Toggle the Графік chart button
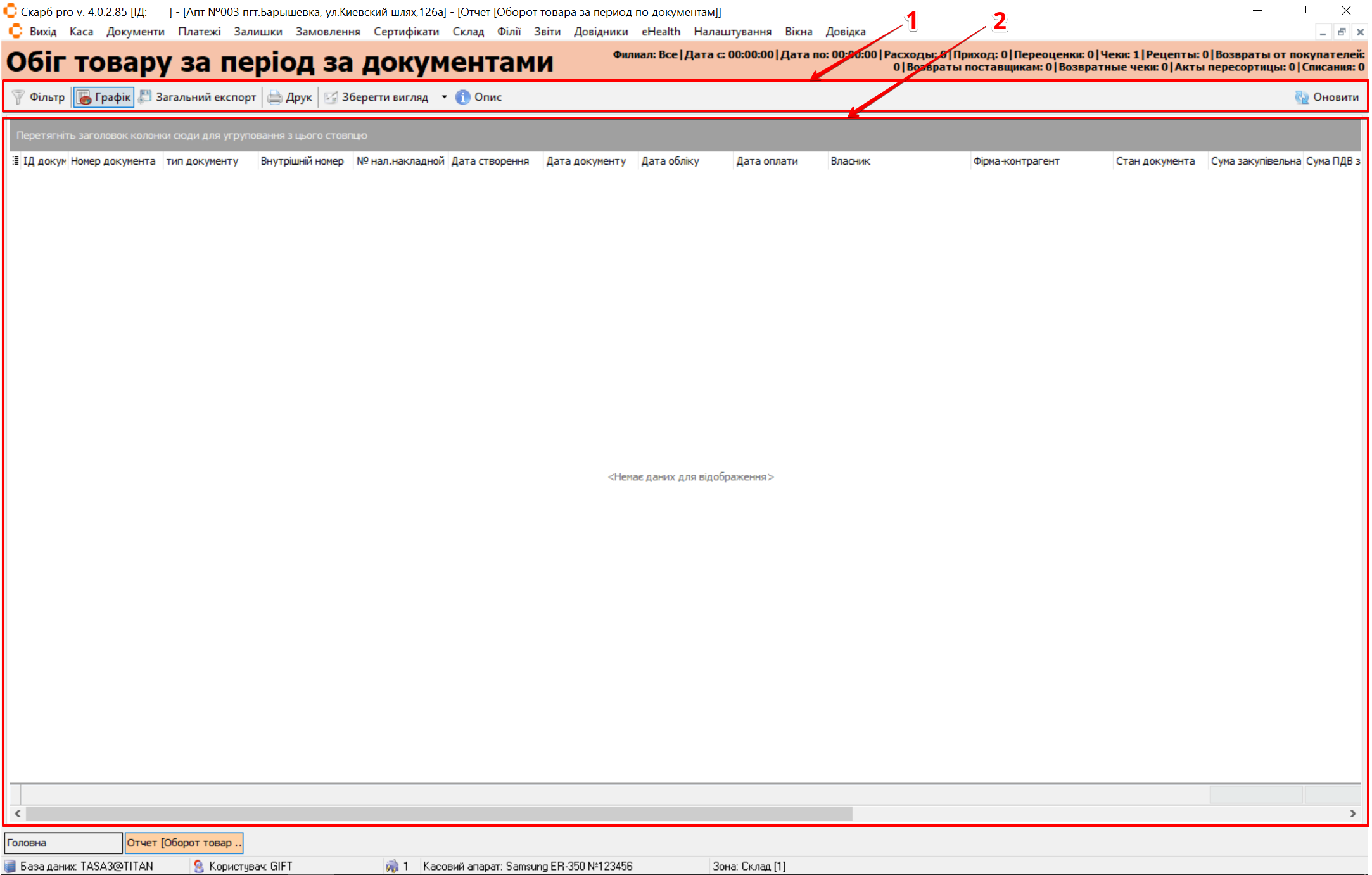 104,97
